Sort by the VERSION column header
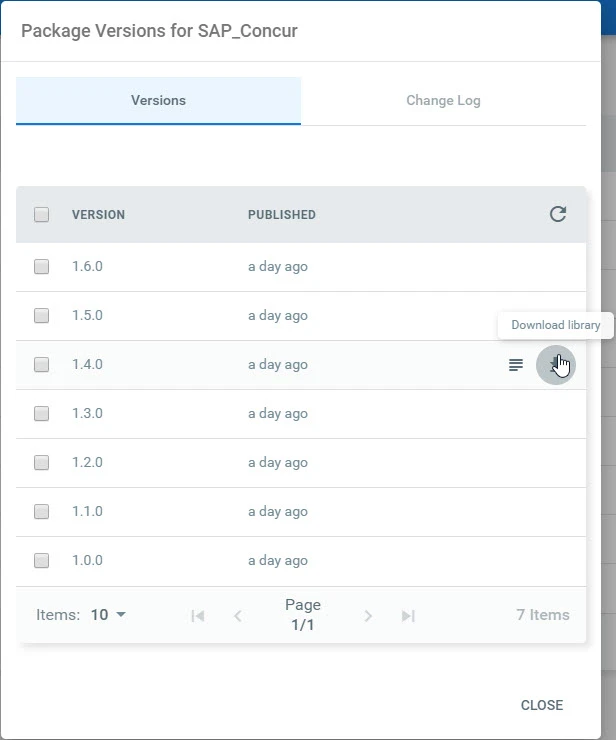 (x=98, y=214)
